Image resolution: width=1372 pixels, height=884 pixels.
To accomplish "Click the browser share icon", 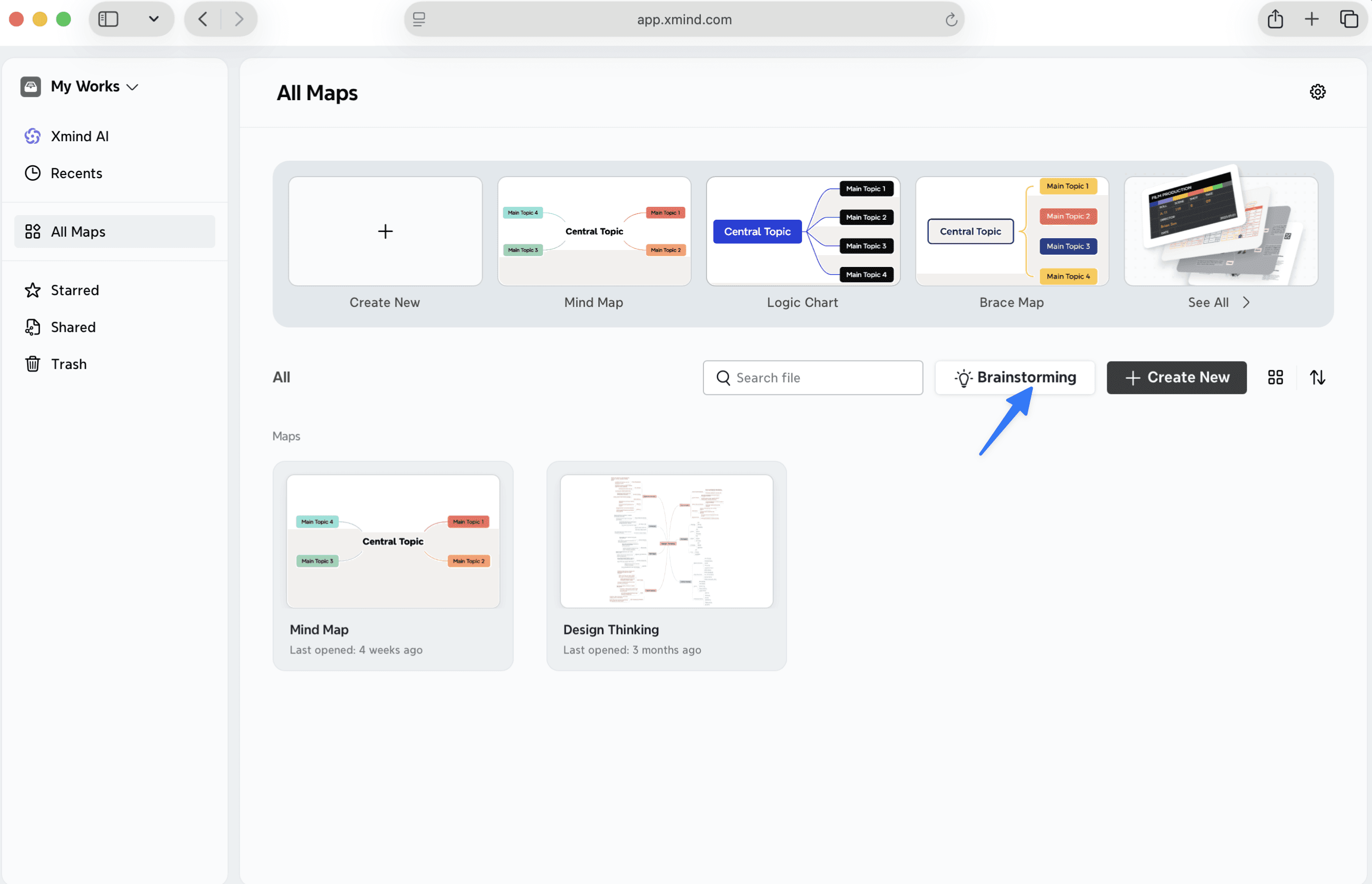I will [1275, 19].
